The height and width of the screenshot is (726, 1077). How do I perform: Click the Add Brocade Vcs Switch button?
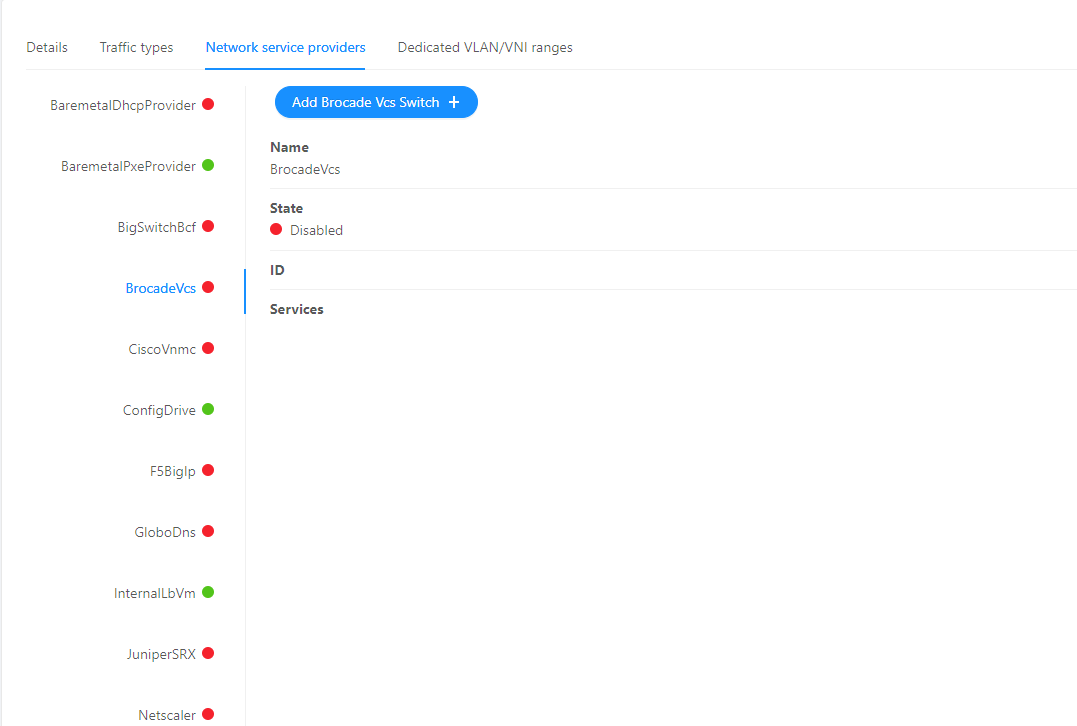[x=376, y=102]
